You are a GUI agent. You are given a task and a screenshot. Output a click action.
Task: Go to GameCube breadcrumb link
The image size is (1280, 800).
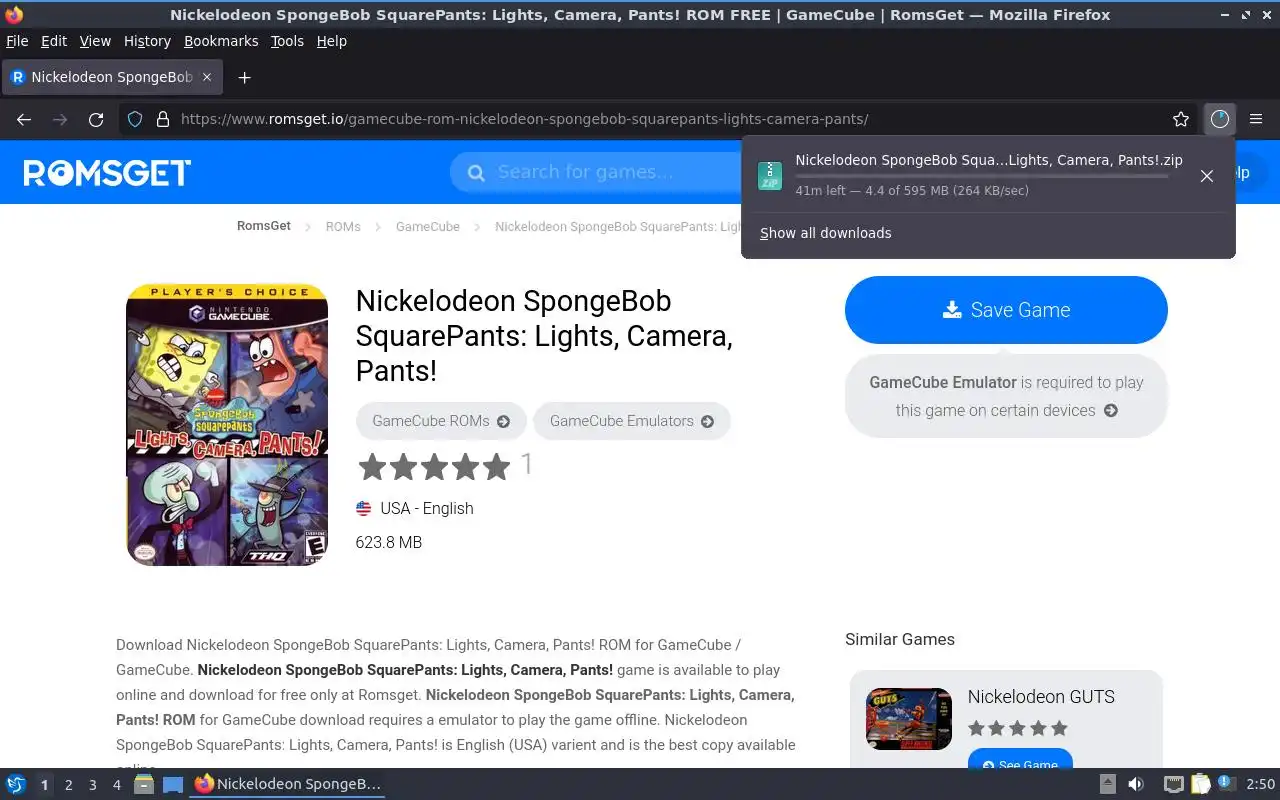pyautogui.click(x=428, y=227)
